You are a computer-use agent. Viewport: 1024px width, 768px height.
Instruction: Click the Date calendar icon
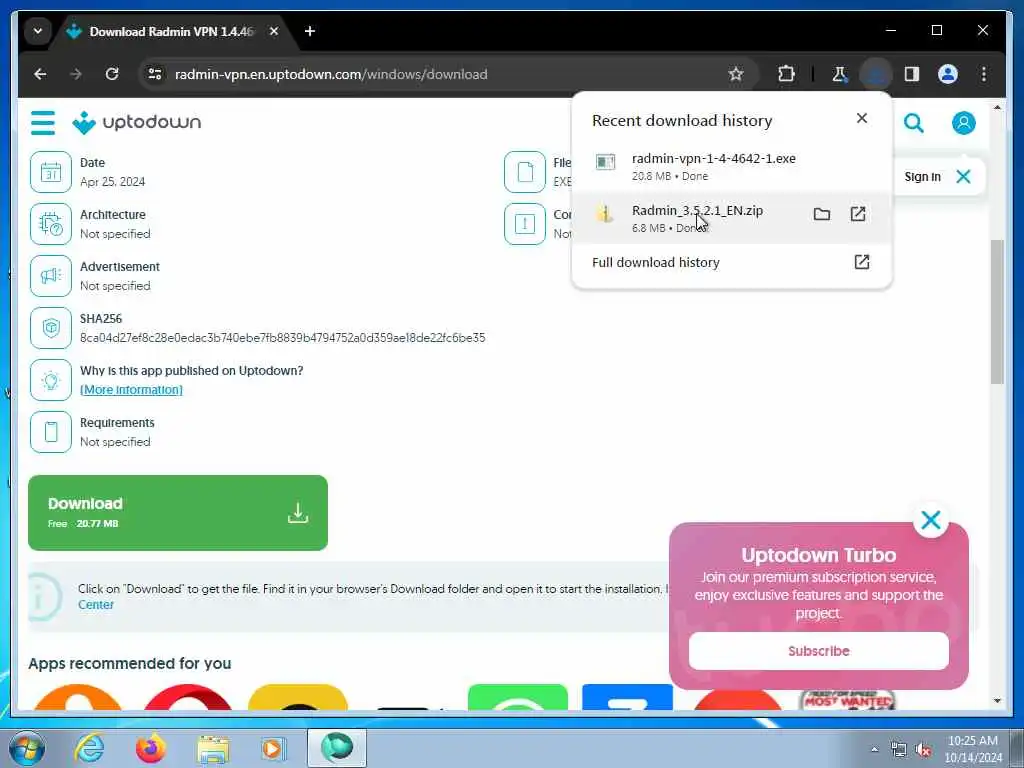click(51, 172)
